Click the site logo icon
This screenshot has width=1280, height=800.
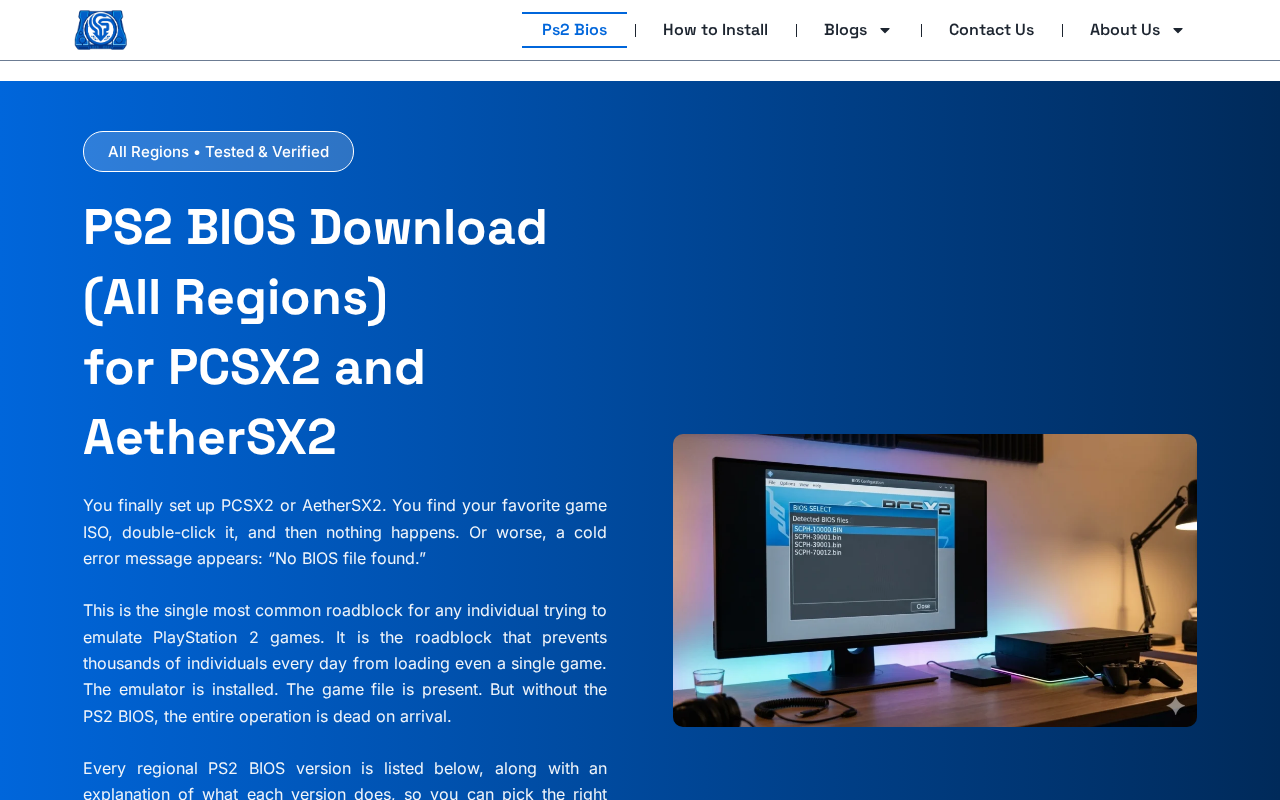[101, 30]
